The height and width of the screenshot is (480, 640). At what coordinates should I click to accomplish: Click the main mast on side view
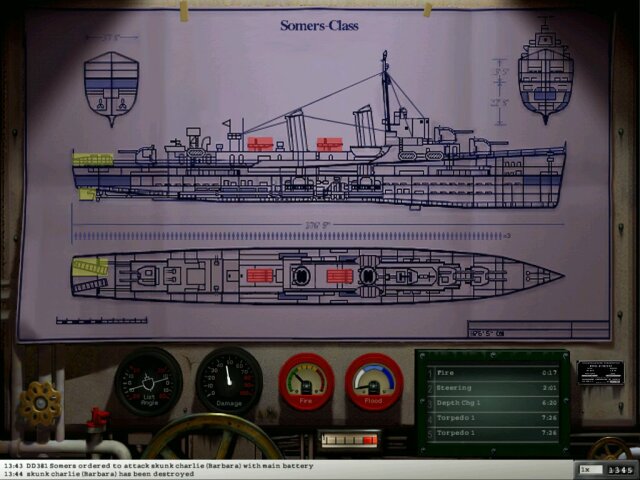click(386, 90)
